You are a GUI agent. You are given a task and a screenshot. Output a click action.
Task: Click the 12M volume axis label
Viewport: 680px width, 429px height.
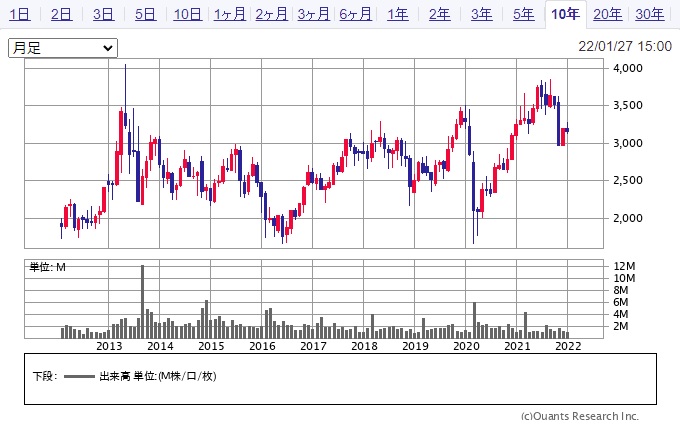pyautogui.click(x=624, y=266)
